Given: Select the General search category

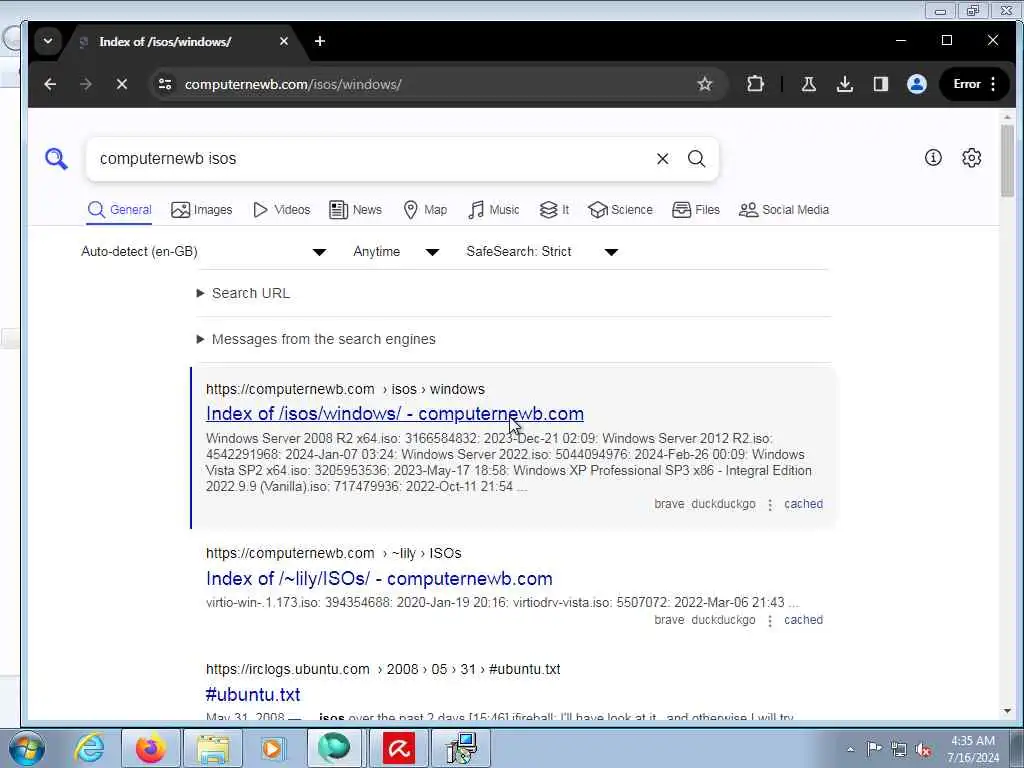Looking at the screenshot, I should coord(120,210).
